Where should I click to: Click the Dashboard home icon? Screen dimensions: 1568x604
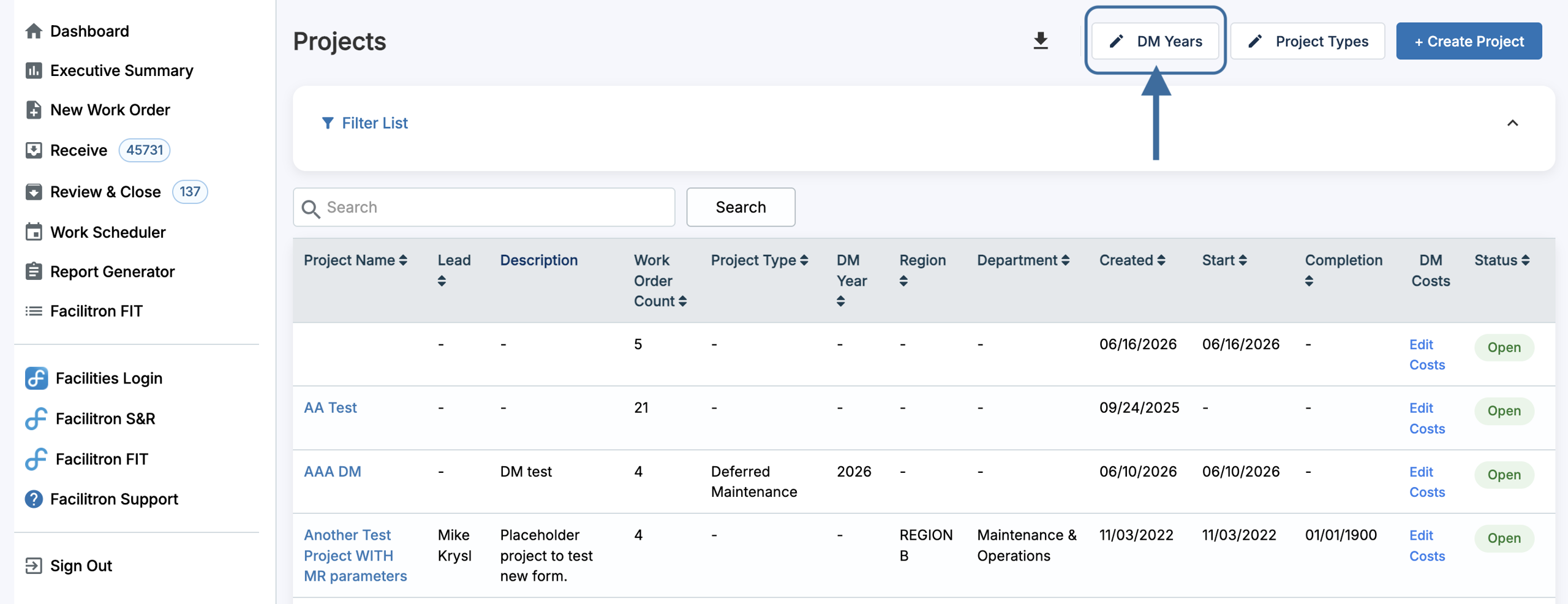point(34,31)
